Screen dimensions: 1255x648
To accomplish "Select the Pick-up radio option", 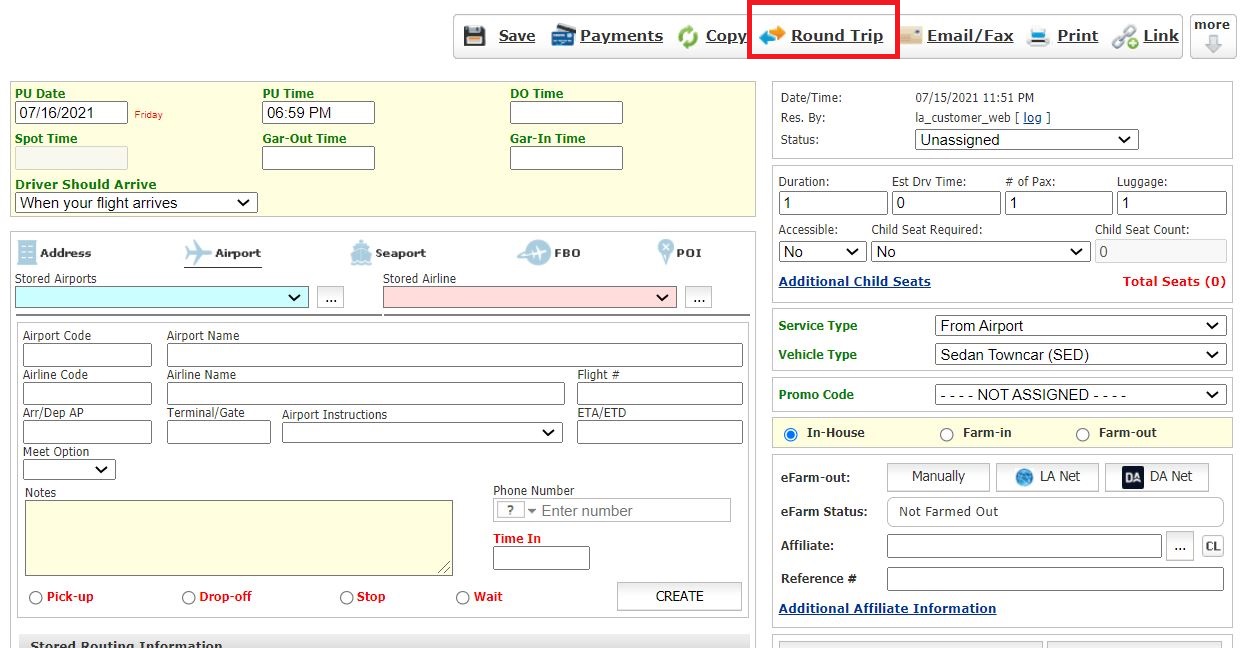I will click(x=36, y=598).
